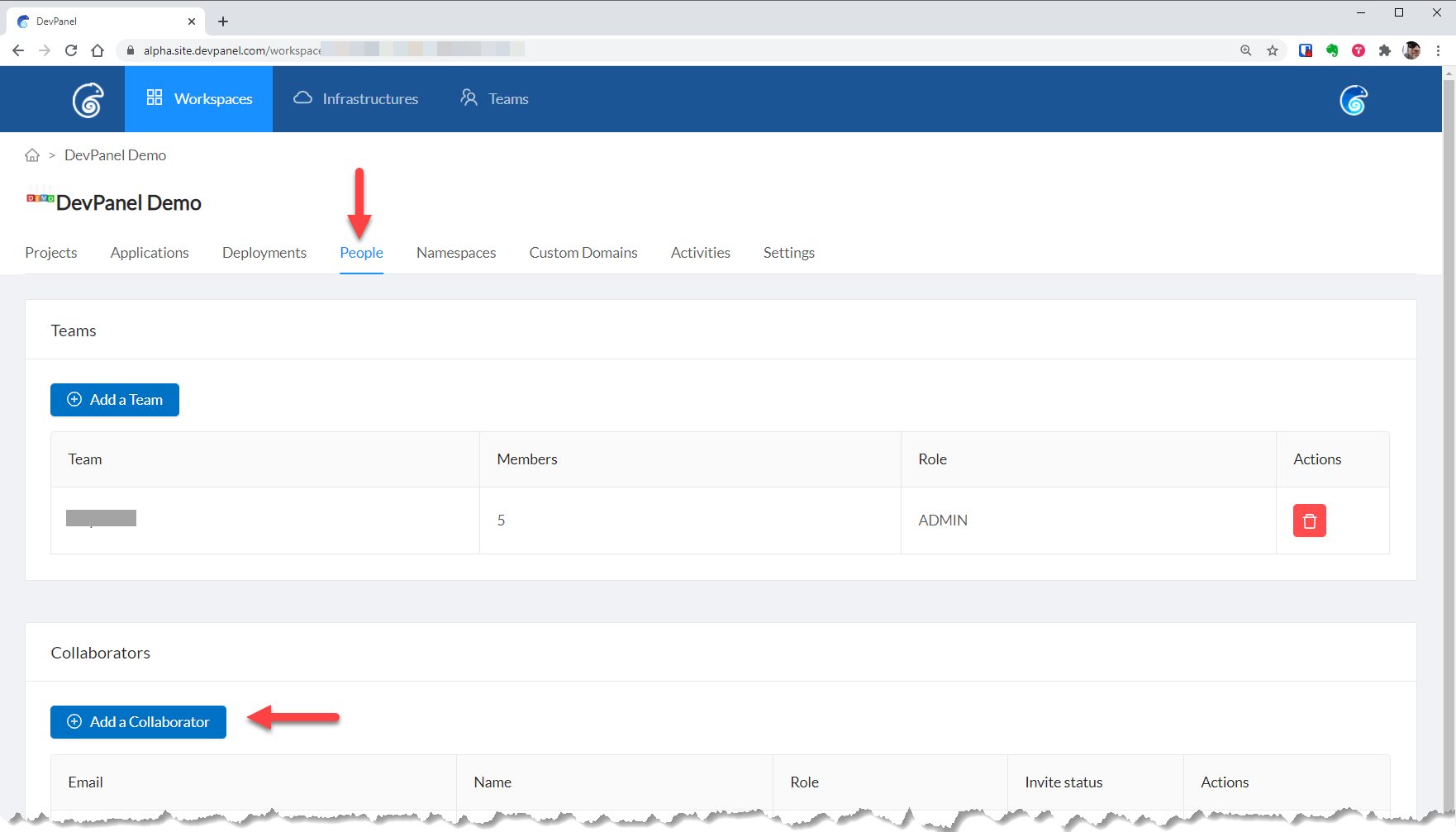The height and width of the screenshot is (832, 1456).
Task: Delete the team with red trash icon
Action: pos(1309,521)
